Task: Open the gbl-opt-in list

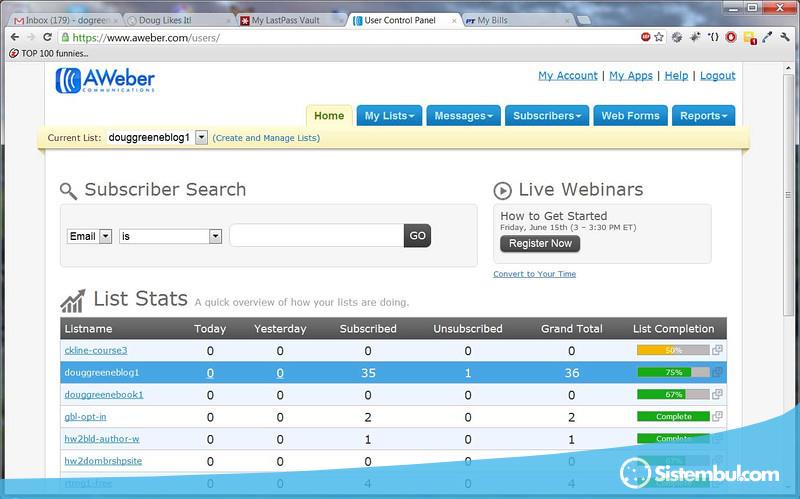Action: pos(85,416)
